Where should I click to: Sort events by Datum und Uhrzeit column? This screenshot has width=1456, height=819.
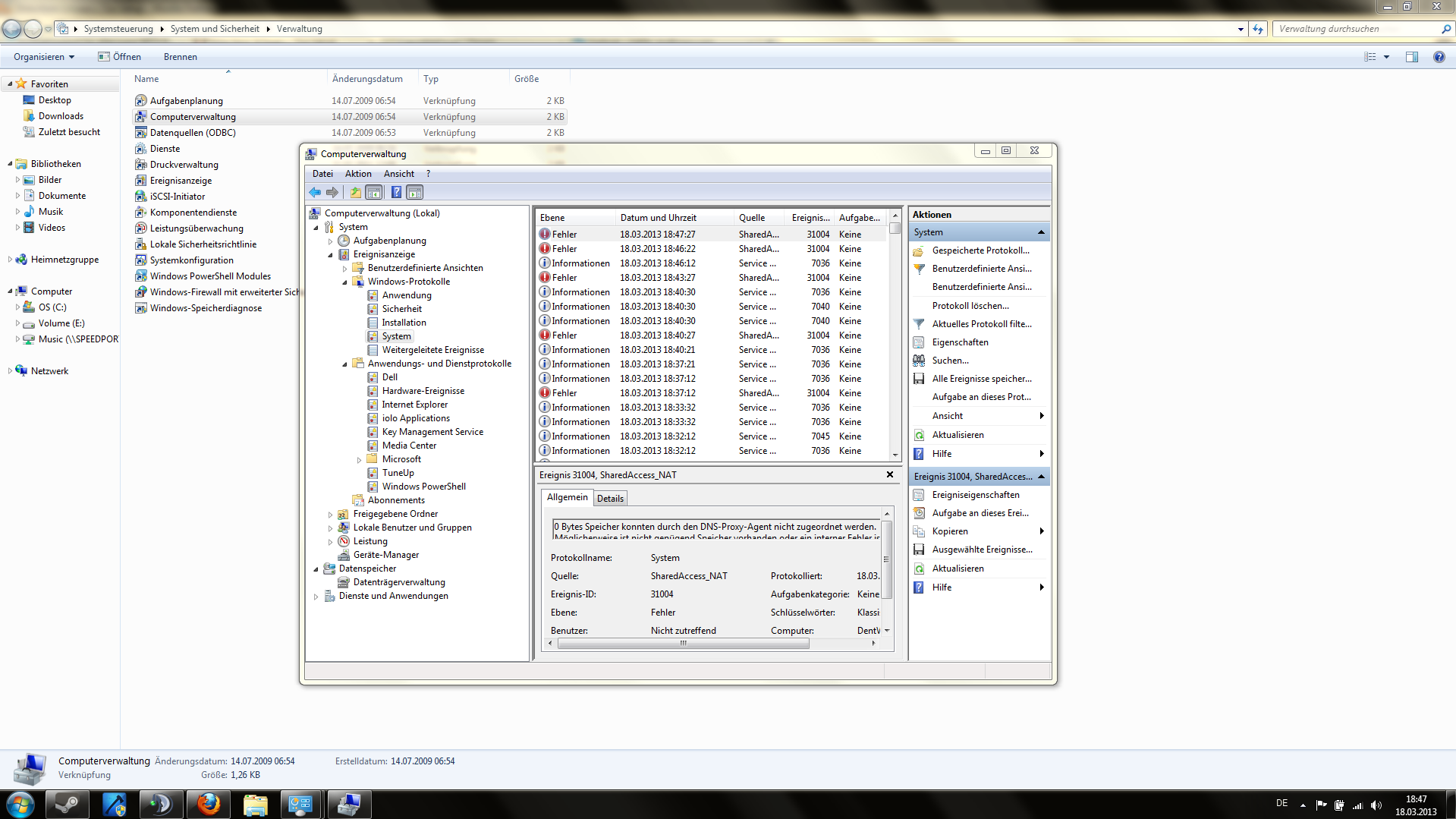click(675, 218)
